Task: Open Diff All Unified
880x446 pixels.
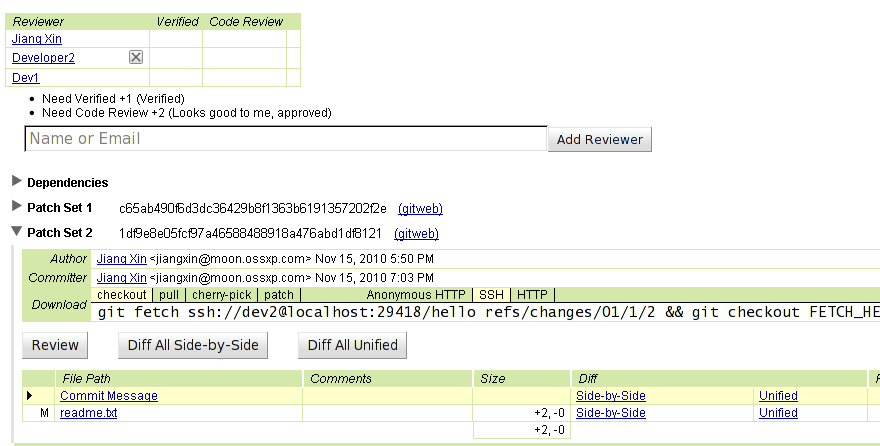Action: pos(352,345)
